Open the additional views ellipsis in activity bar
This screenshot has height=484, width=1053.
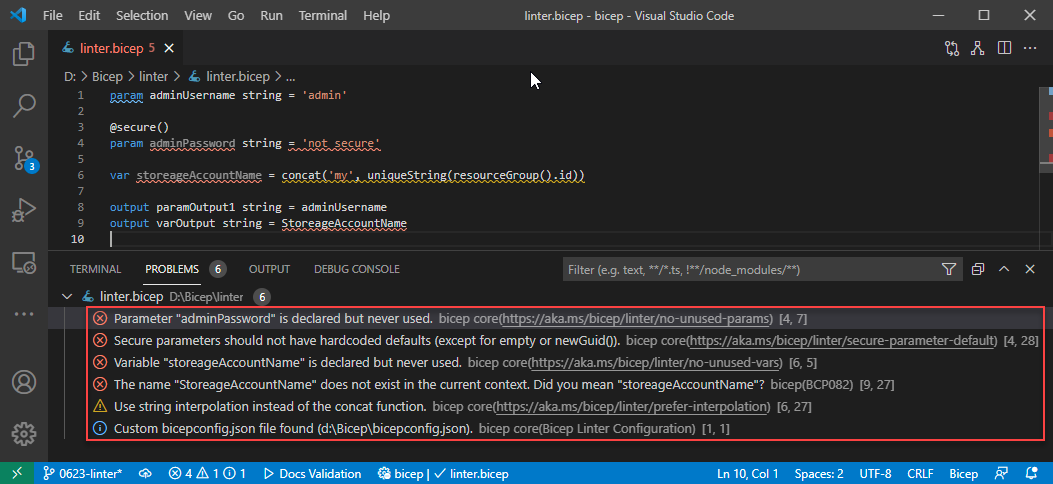tap(24, 313)
